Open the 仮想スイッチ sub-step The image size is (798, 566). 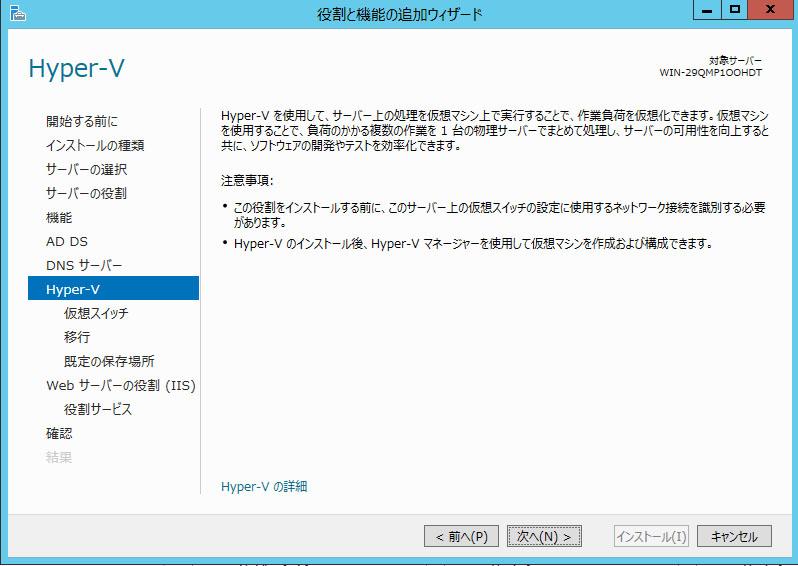point(96,313)
